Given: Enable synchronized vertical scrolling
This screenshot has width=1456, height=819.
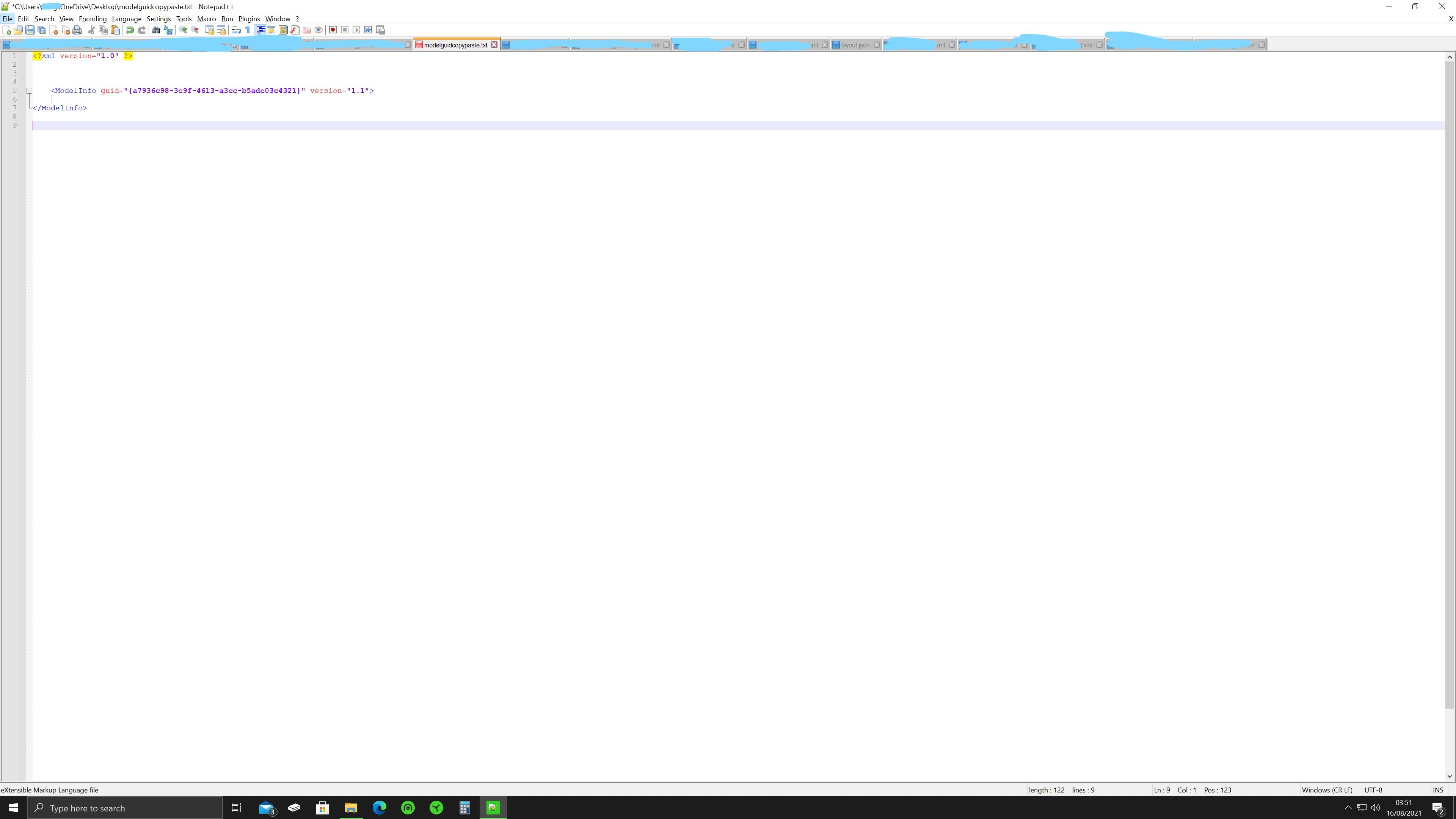Looking at the screenshot, I should tap(209, 30).
